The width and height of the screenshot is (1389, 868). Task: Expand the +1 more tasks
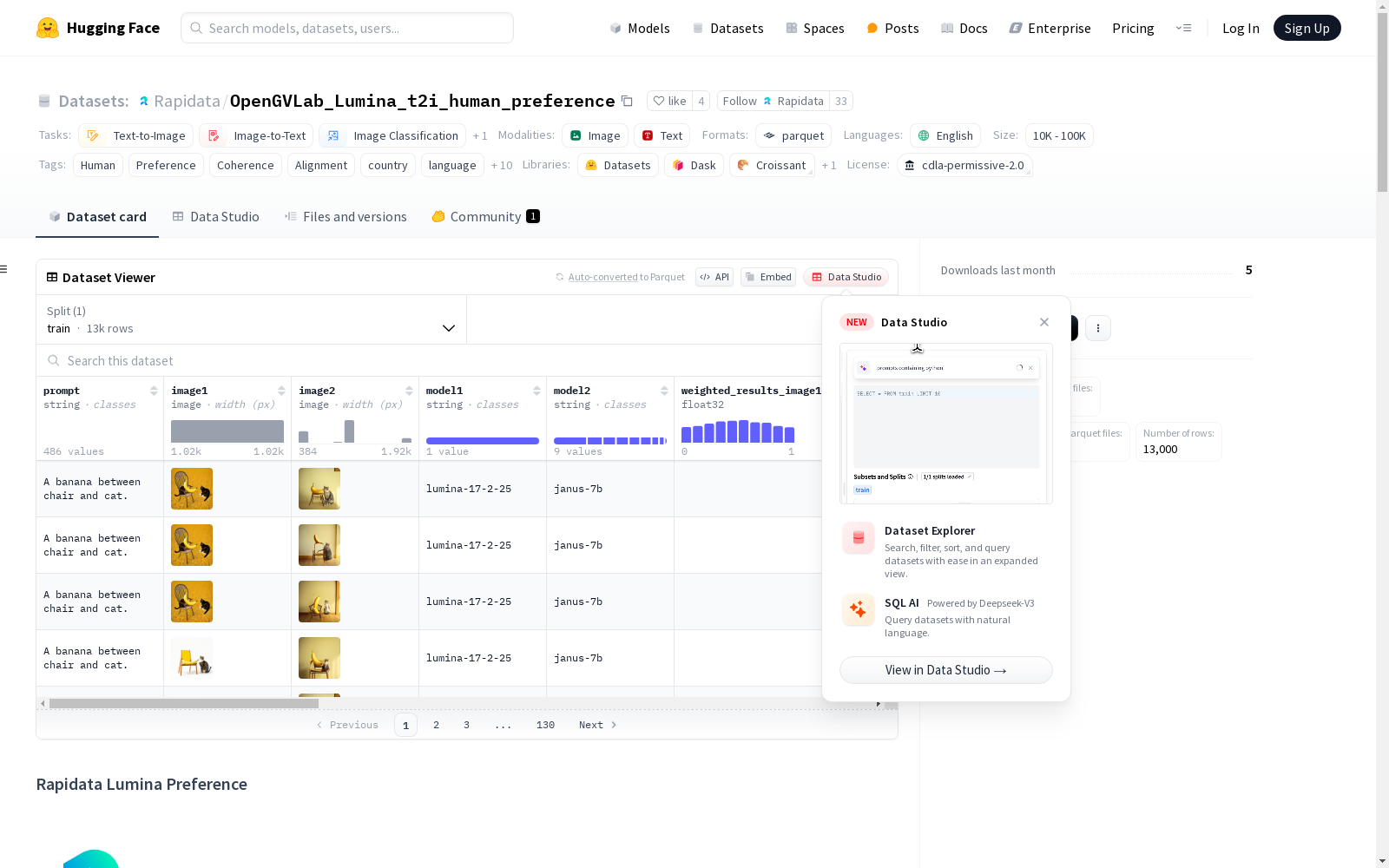point(480,135)
